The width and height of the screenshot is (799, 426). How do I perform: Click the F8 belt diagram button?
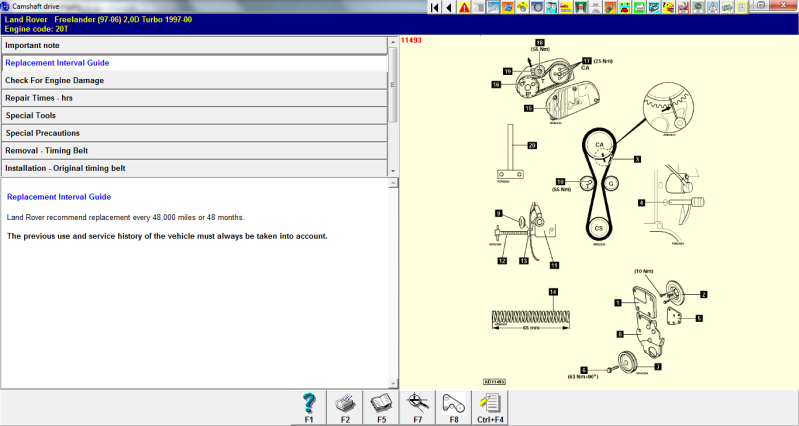click(454, 408)
